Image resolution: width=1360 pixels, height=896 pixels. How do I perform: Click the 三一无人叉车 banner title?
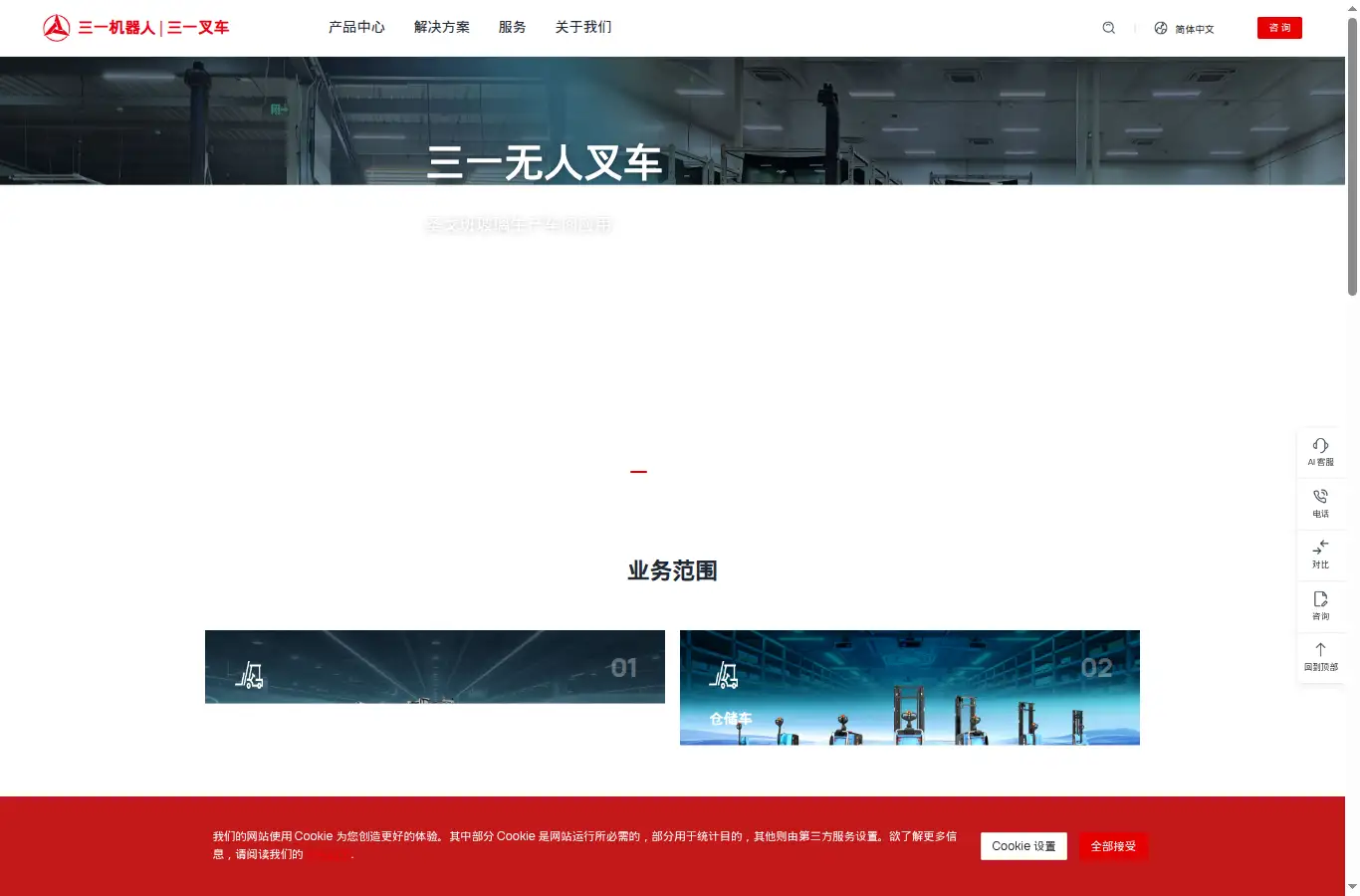click(545, 163)
